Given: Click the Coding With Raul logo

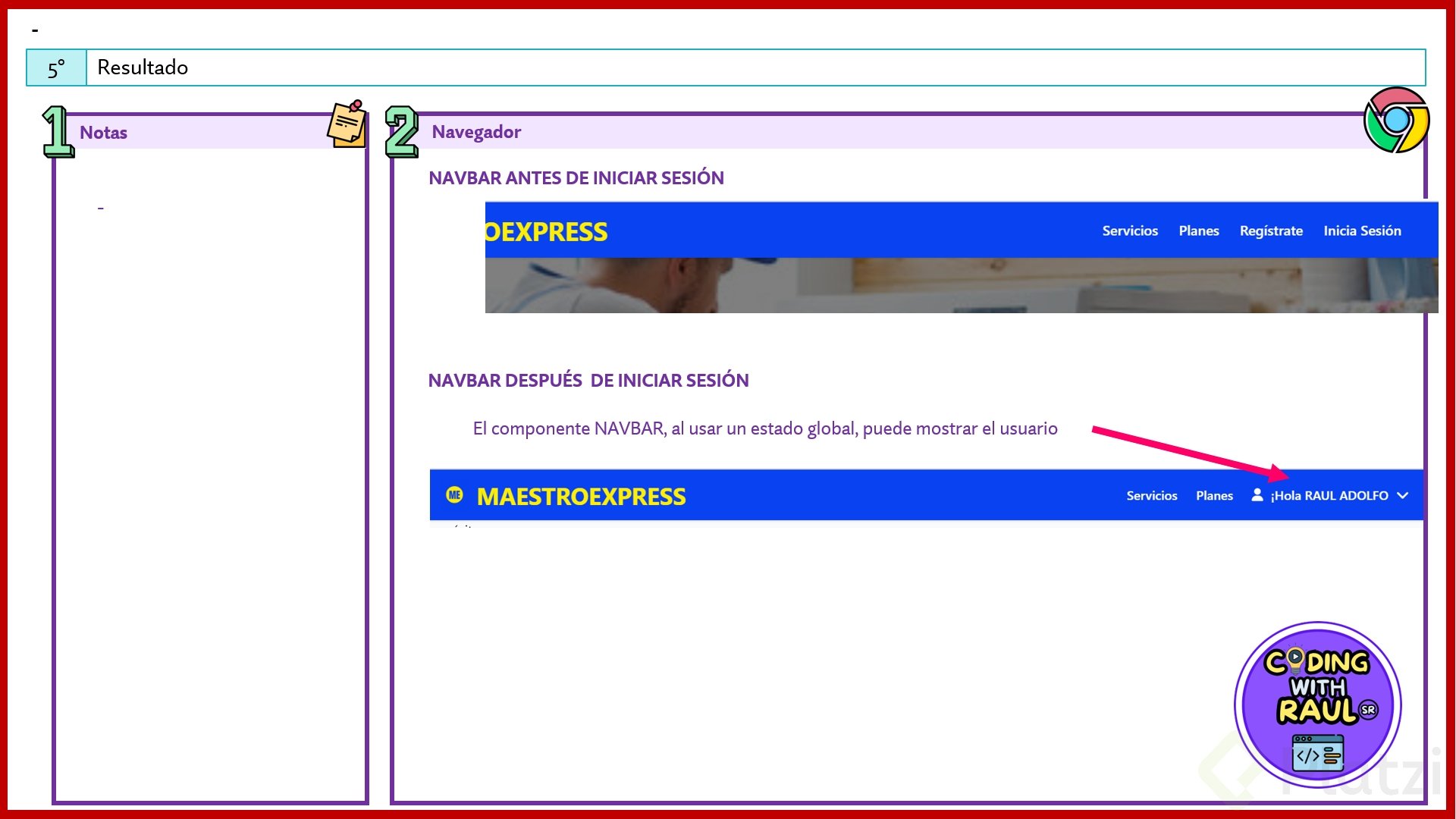Looking at the screenshot, I should 1317,705.
